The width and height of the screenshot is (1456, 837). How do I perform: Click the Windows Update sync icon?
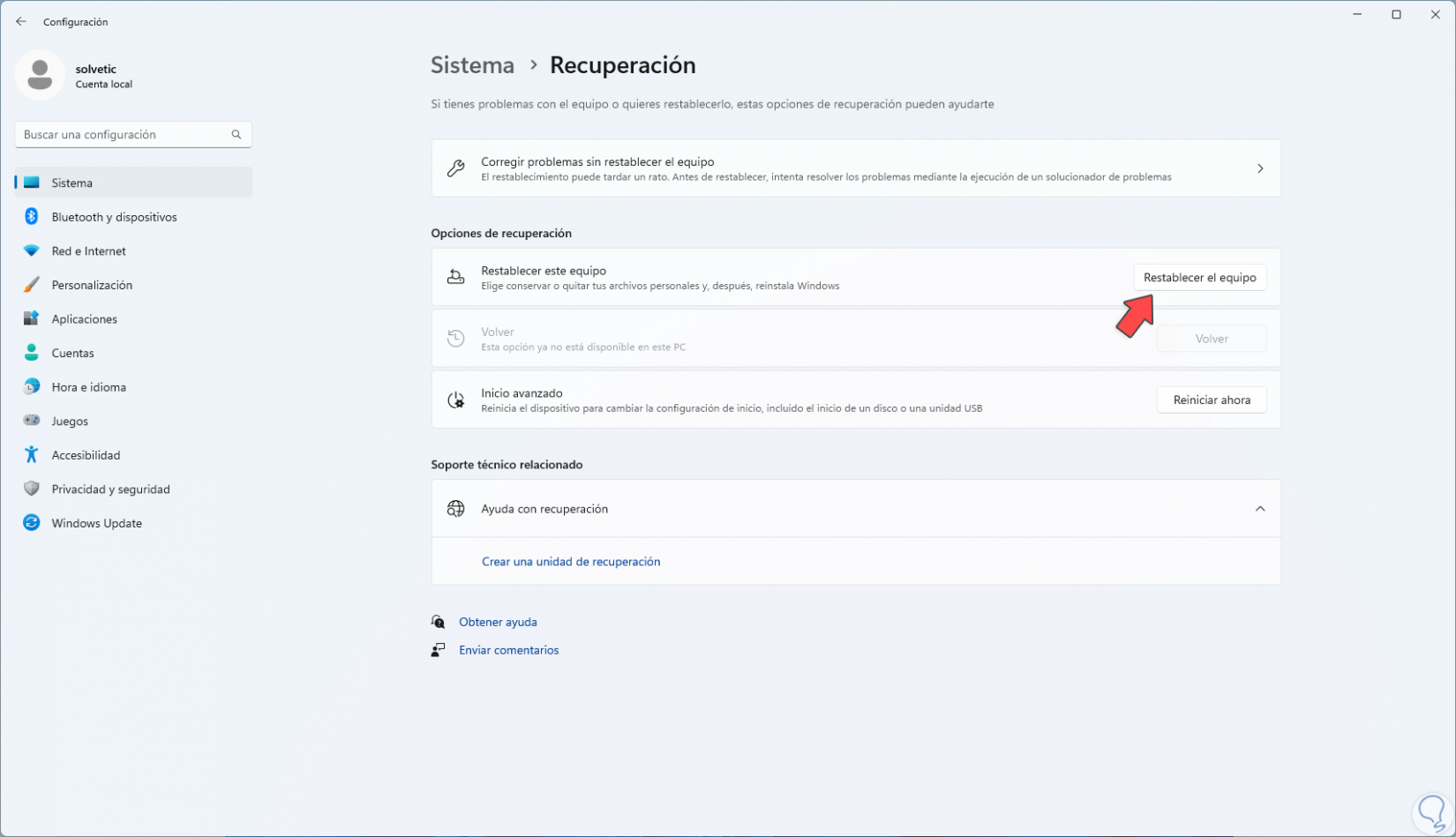coord(32,523)
